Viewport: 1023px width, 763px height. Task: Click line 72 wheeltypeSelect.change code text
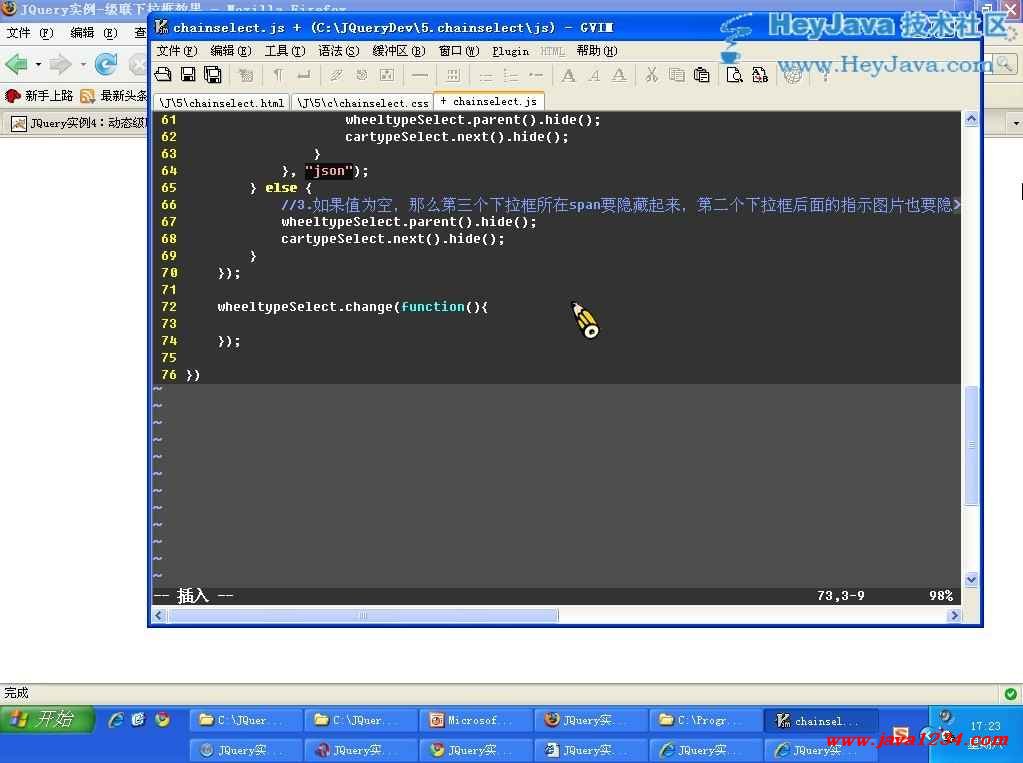352,306
